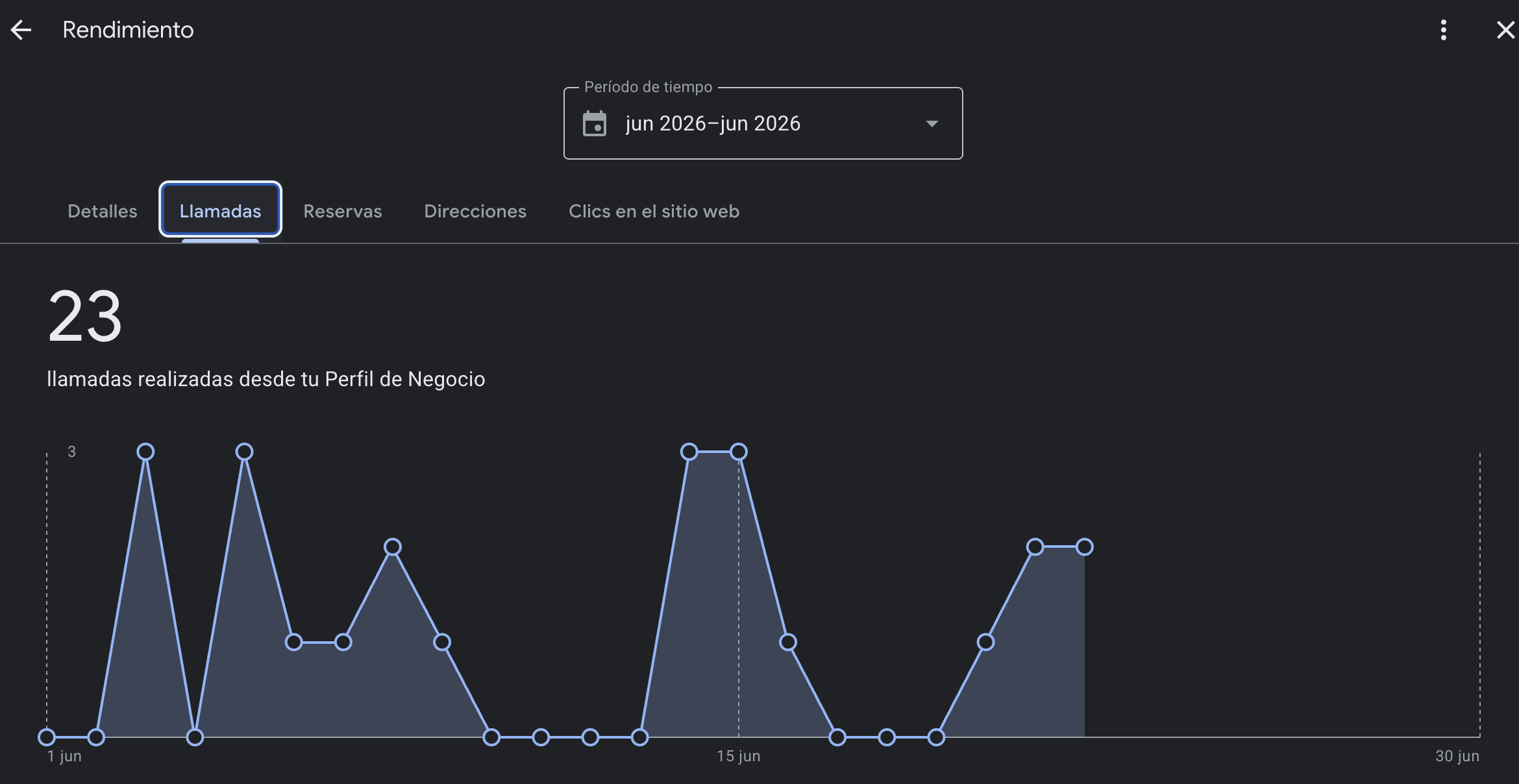The image size is (1519, 784).
Task: Open the Reservas tab
Action: click(343, 211)
